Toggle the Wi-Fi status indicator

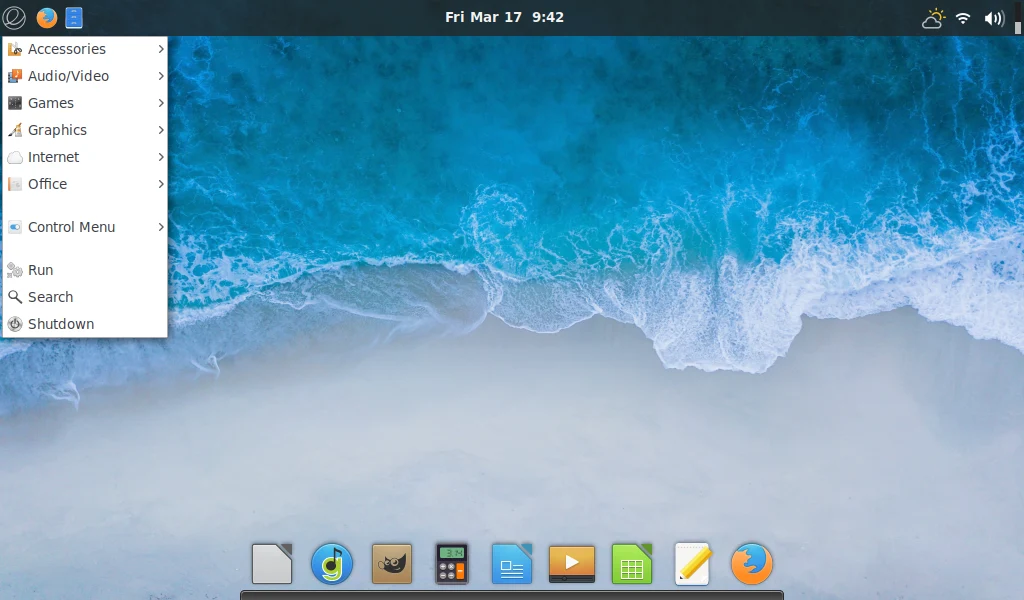click(x=962, y=17)
